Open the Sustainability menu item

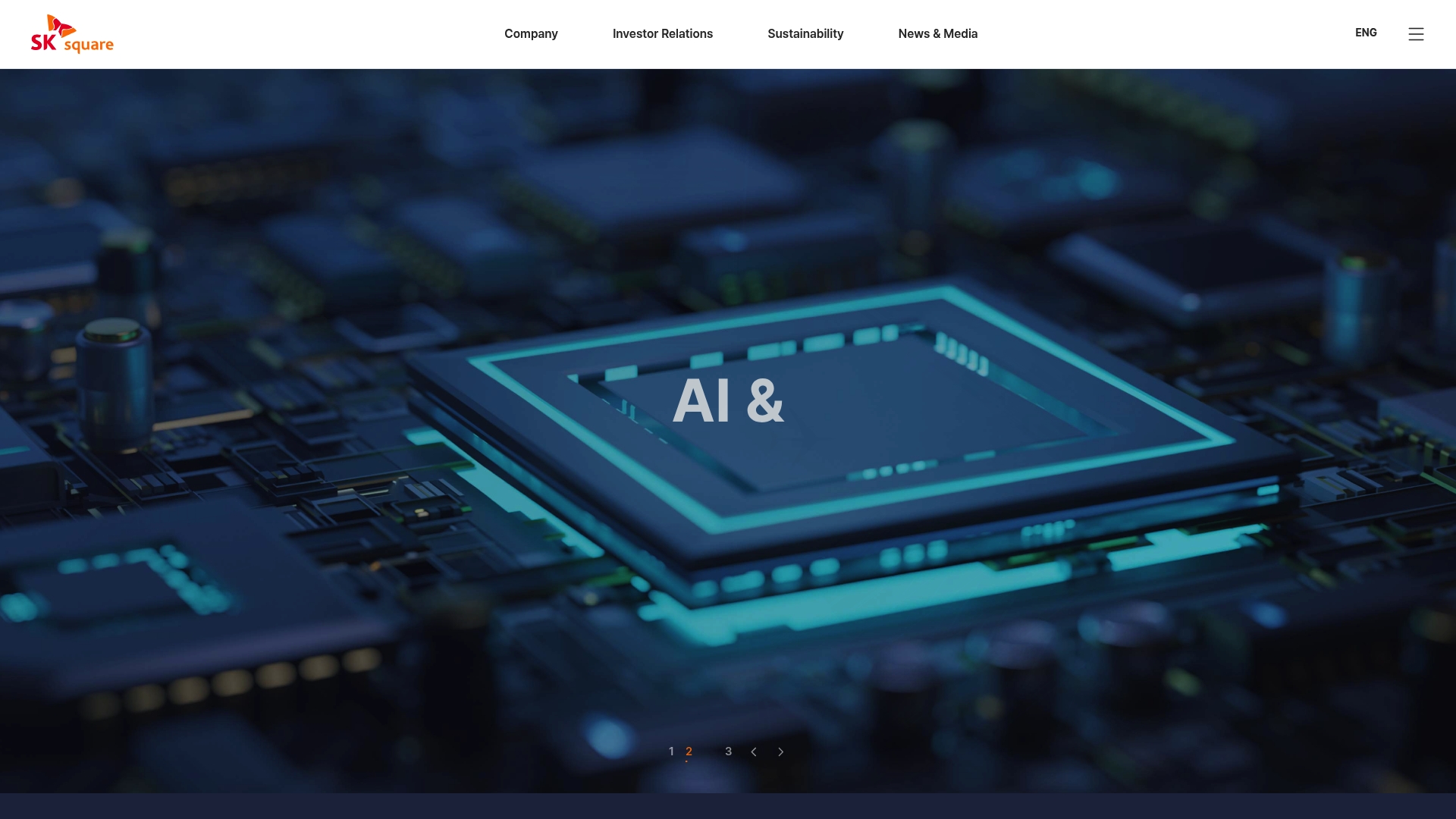(805, 33)
